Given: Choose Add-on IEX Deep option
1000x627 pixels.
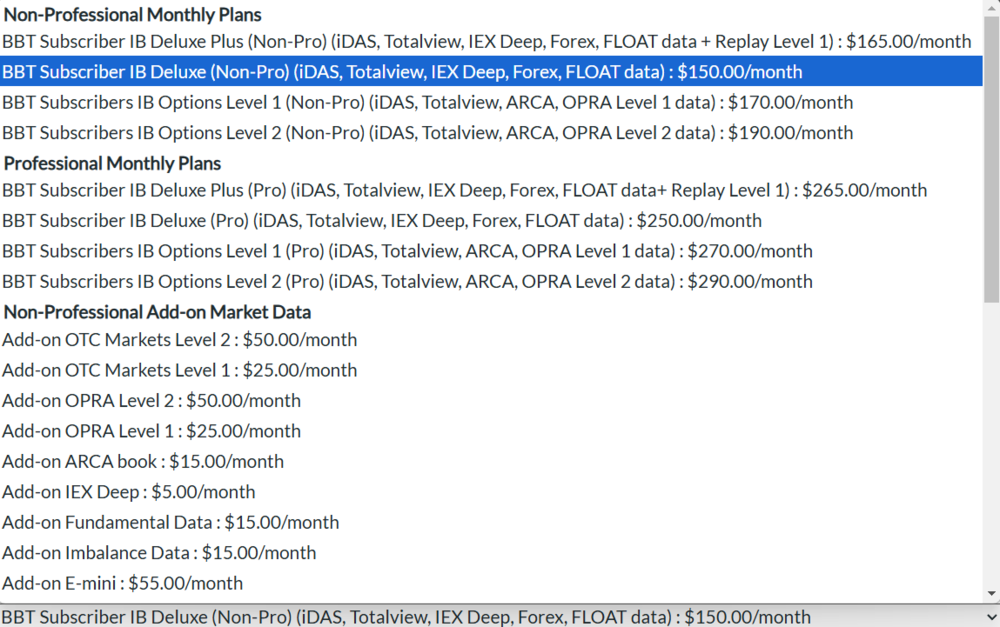Looking at the screenshot, I should click(x=128, y=492).
